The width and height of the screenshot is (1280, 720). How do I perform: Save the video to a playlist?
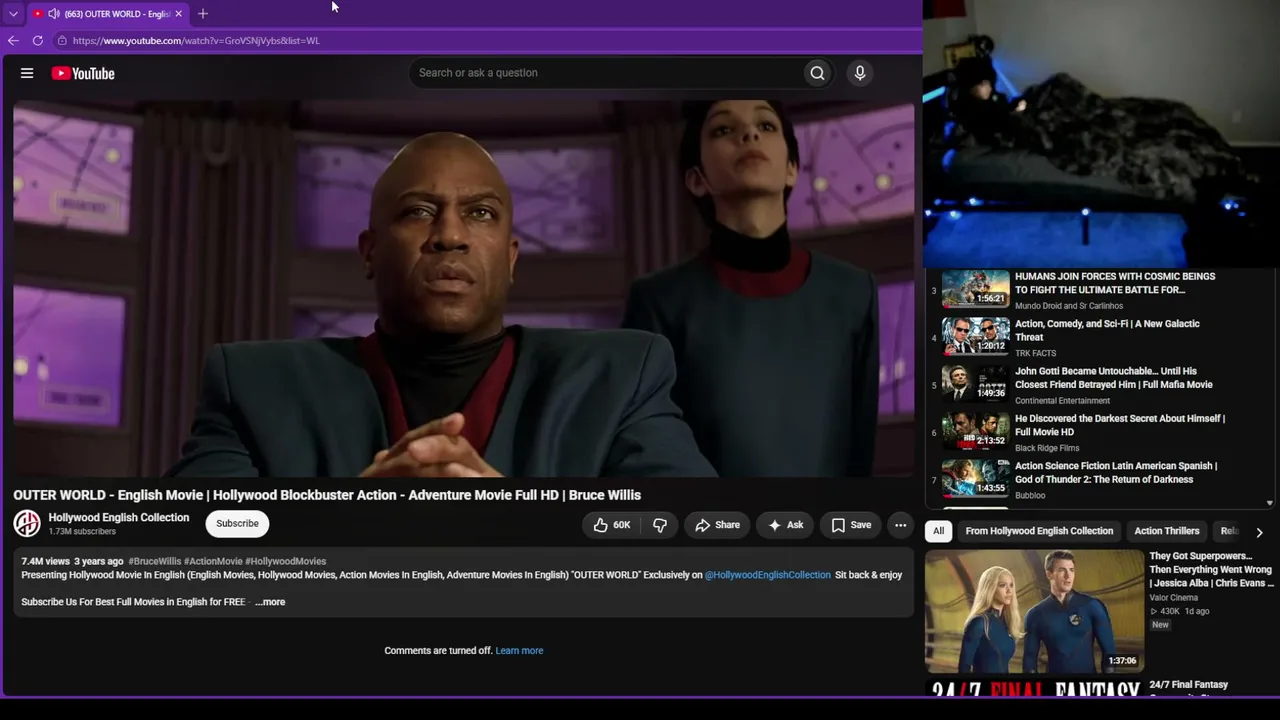pyautogui.click(x=851, y=525)
